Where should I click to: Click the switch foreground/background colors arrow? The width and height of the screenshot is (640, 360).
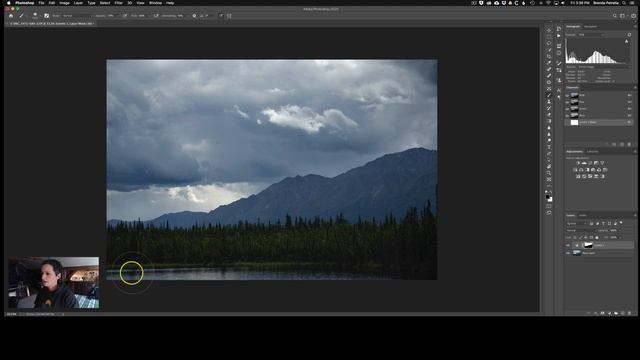pos(551,191)
